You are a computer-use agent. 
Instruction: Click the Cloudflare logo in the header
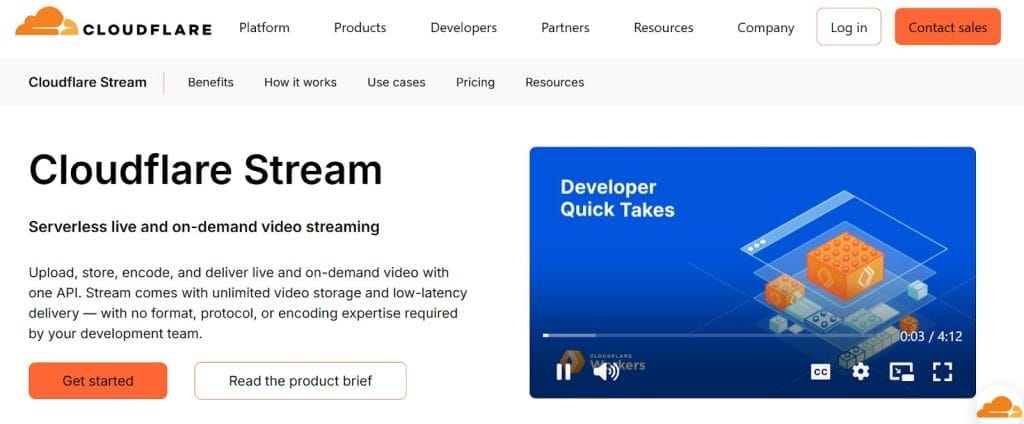point(114,23)
